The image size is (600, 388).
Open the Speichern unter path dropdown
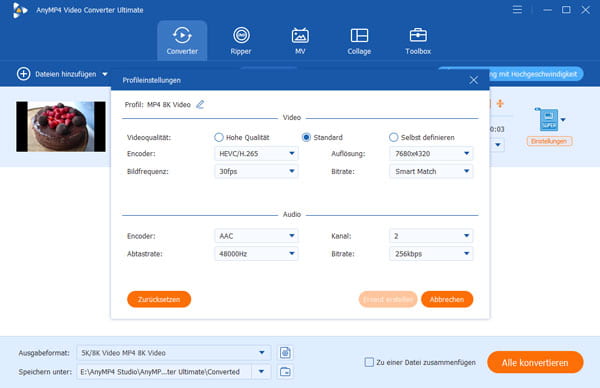[x=261, y=372]
